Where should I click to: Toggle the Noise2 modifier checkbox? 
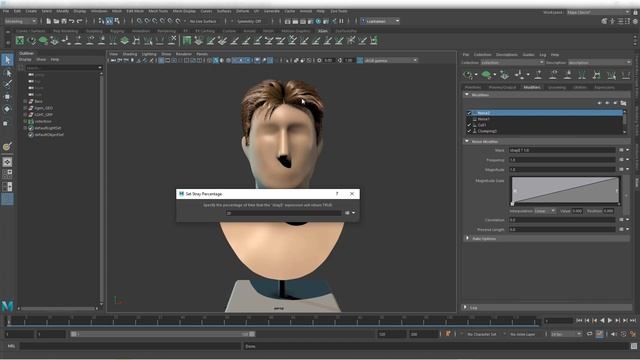click(469, 113)
